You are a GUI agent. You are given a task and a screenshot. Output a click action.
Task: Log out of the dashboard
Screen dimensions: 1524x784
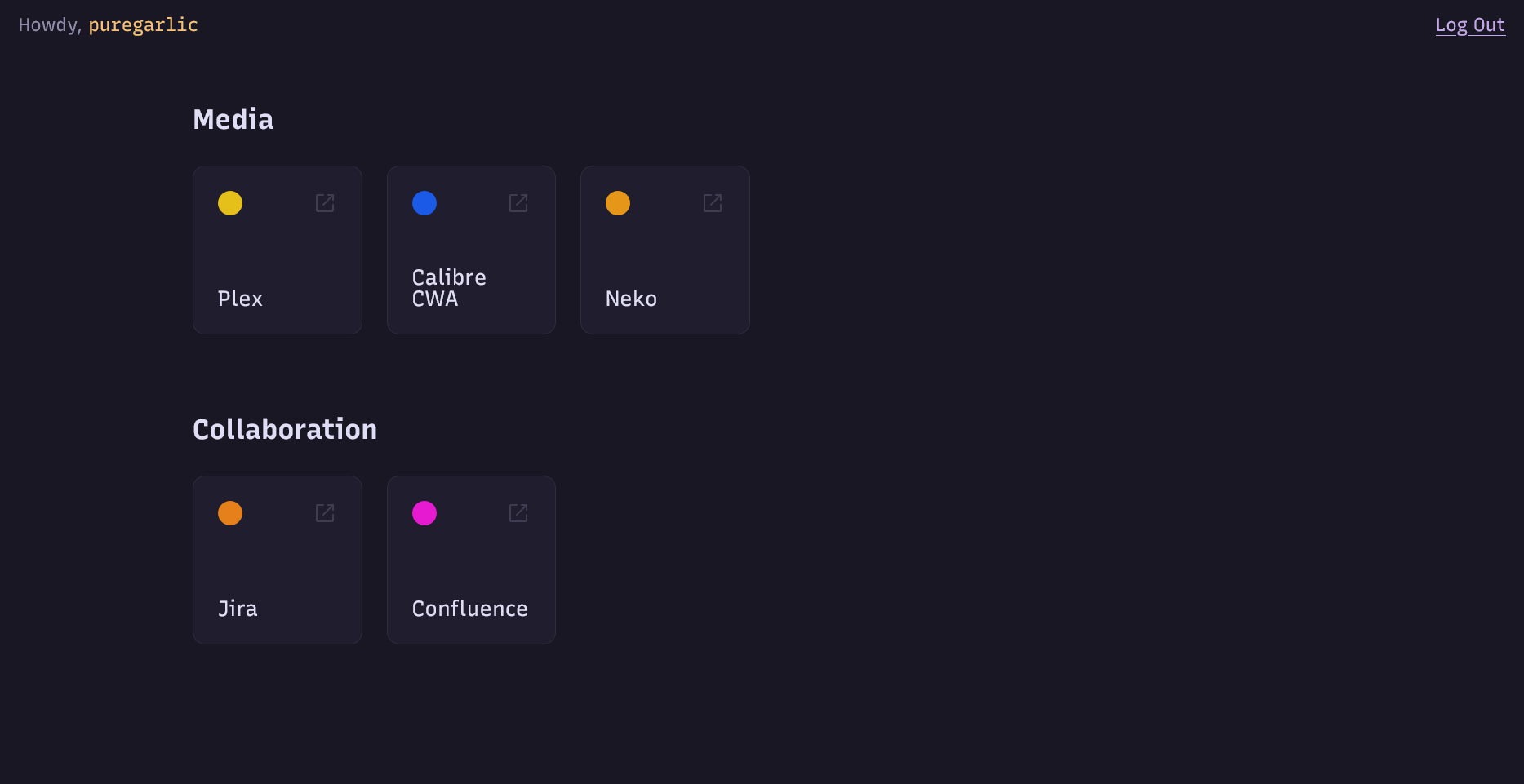(1470, 25)
